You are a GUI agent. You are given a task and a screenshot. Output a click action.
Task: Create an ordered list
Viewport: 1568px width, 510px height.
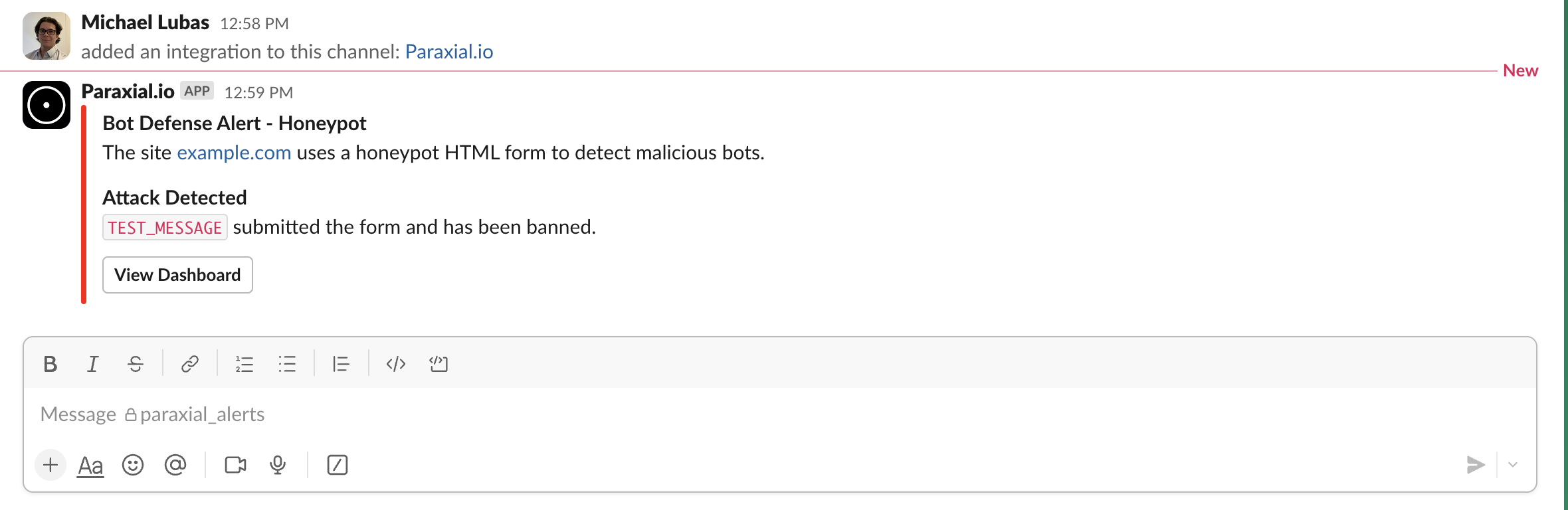244,363
